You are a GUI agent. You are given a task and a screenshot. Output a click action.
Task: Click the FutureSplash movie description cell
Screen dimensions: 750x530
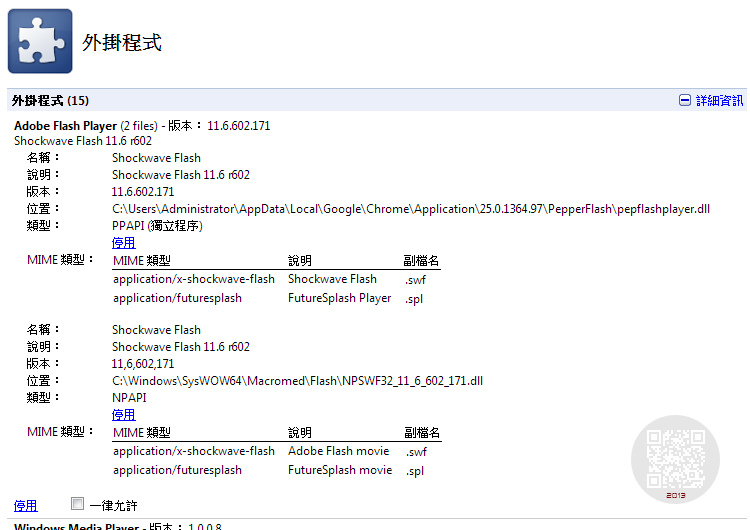[340, 470]
